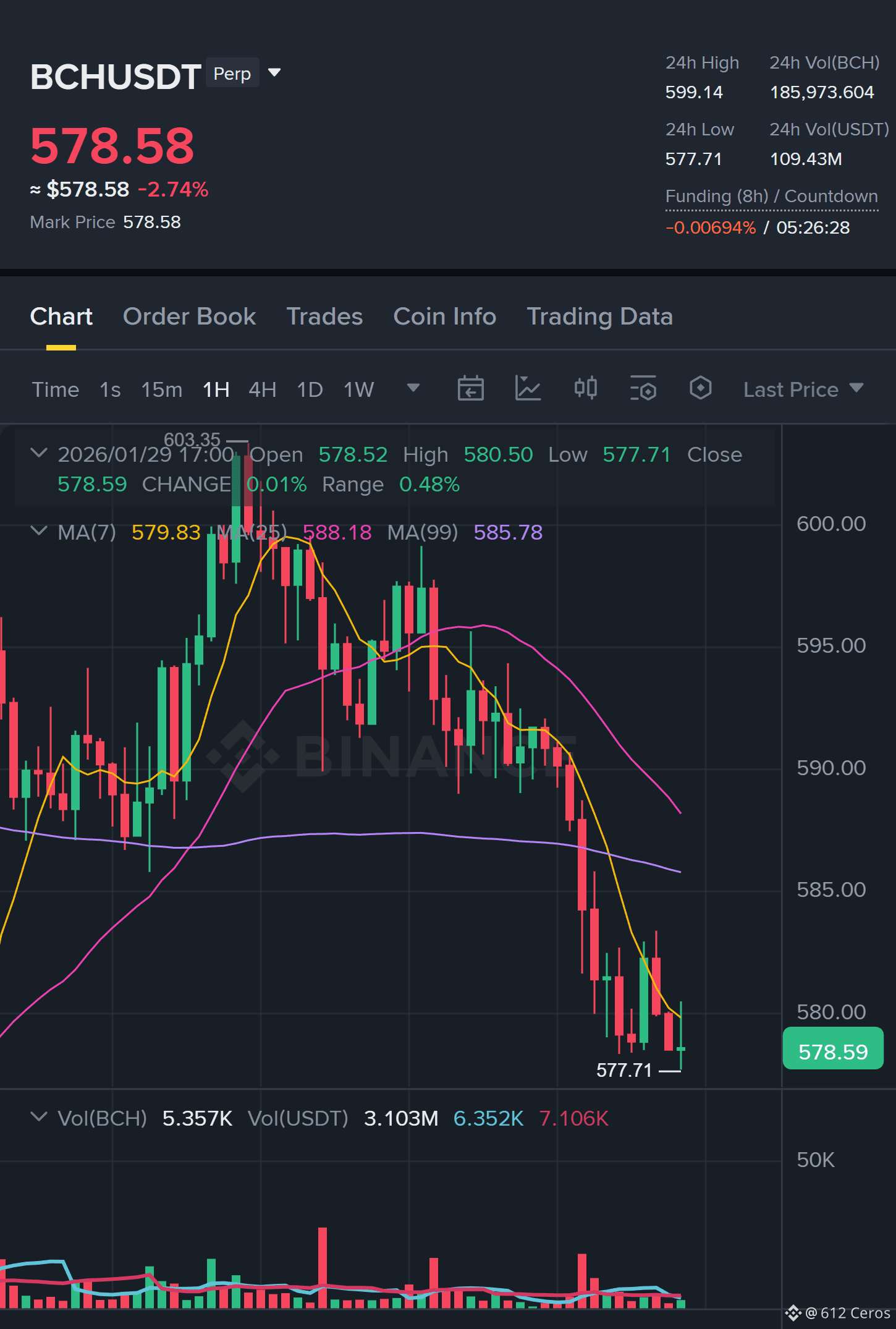Viewport: 896px width, 1329px height.
Task: Switch to the Trades tab
Action: [324, 316]
